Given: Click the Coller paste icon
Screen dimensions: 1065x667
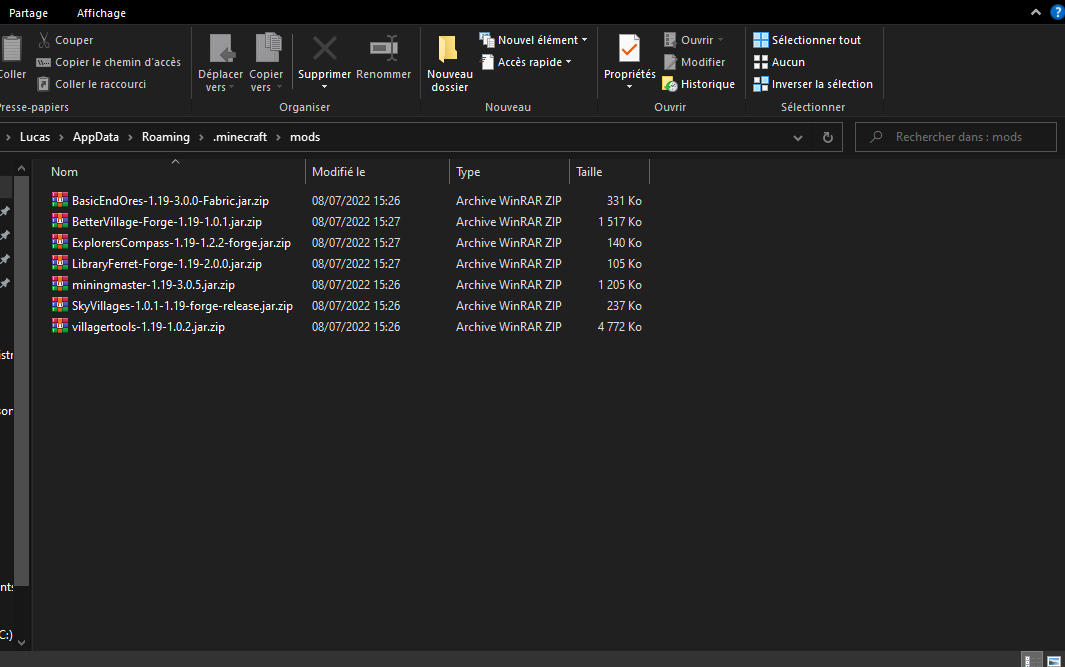Looking at the screenshot, I should click(12, 49).
